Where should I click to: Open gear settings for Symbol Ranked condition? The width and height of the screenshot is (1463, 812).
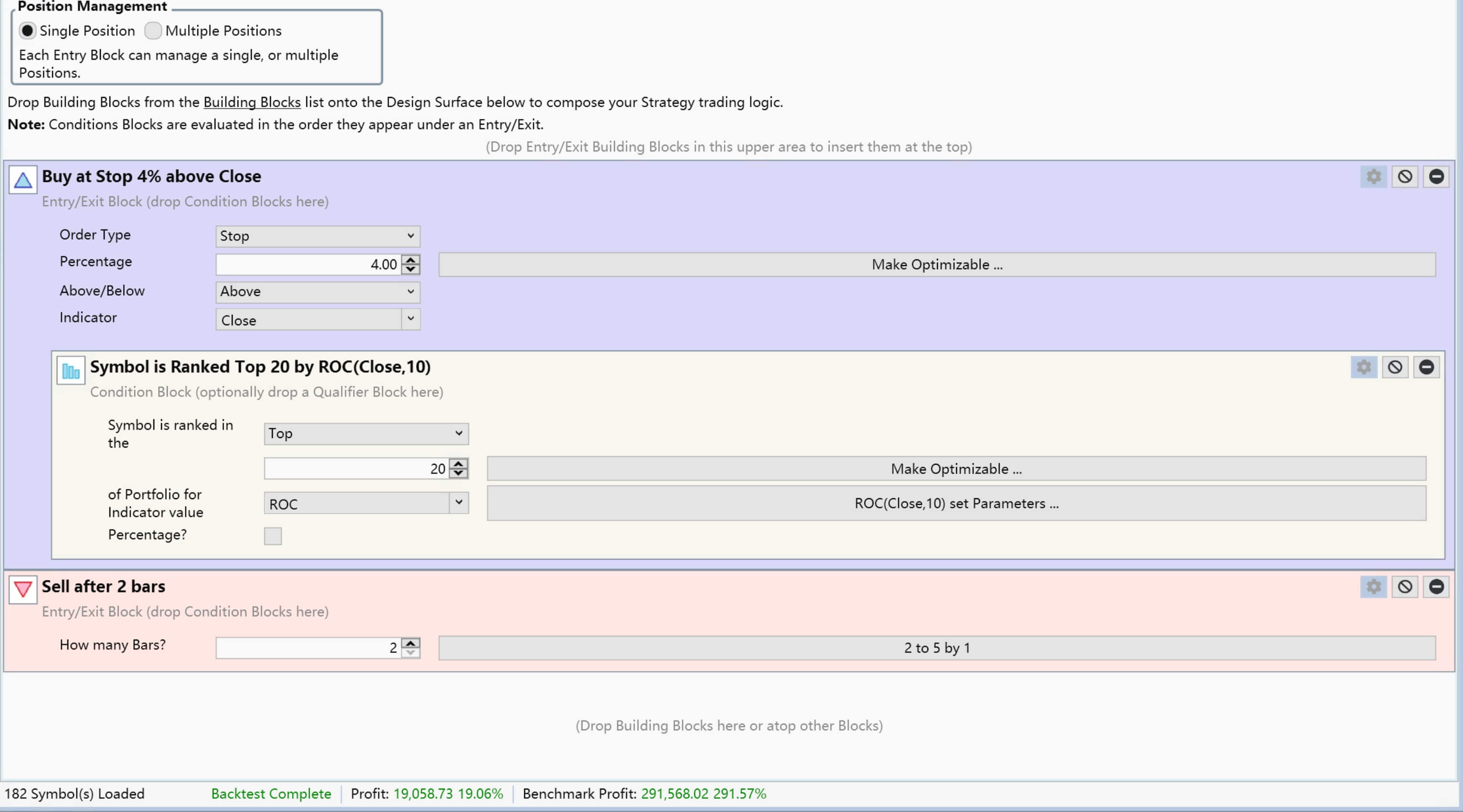[x=1364, y=367]
